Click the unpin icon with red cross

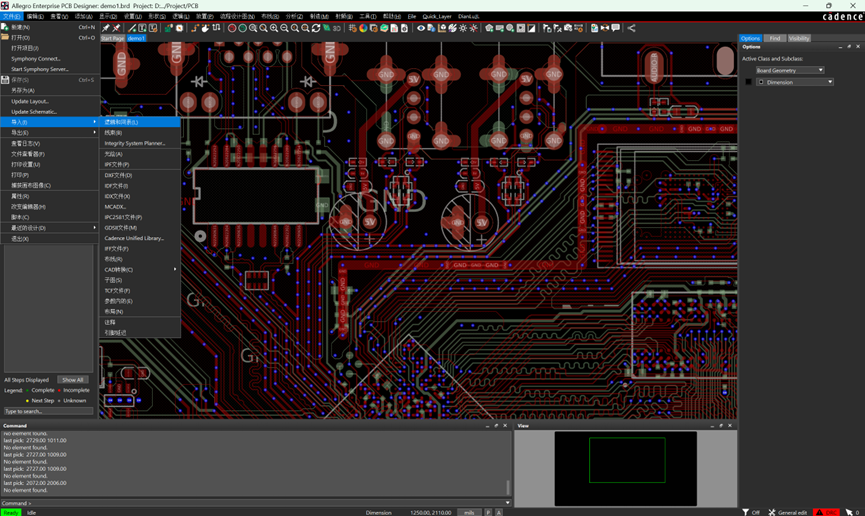(x=116, y=28)
